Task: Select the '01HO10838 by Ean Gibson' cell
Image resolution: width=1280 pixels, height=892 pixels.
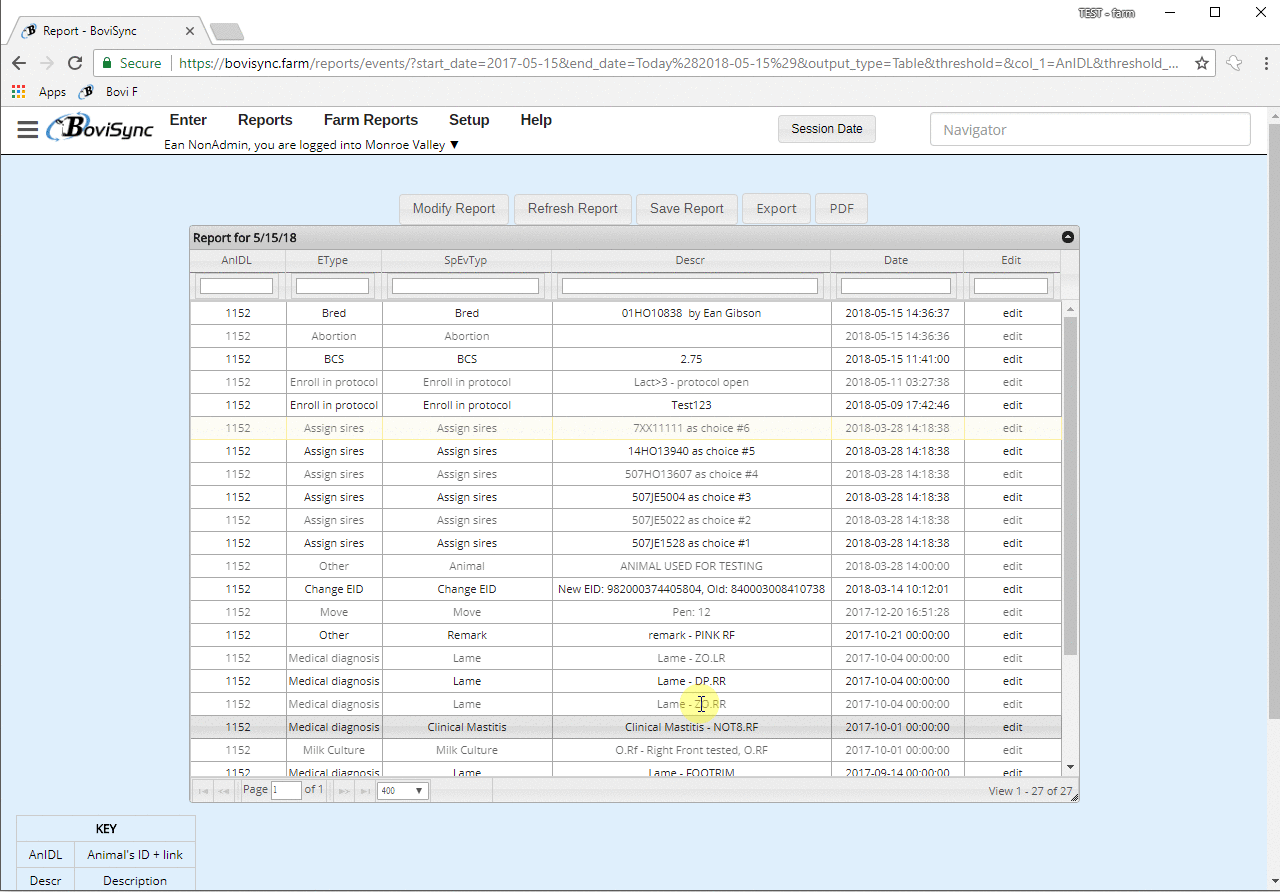Action: 691,313
